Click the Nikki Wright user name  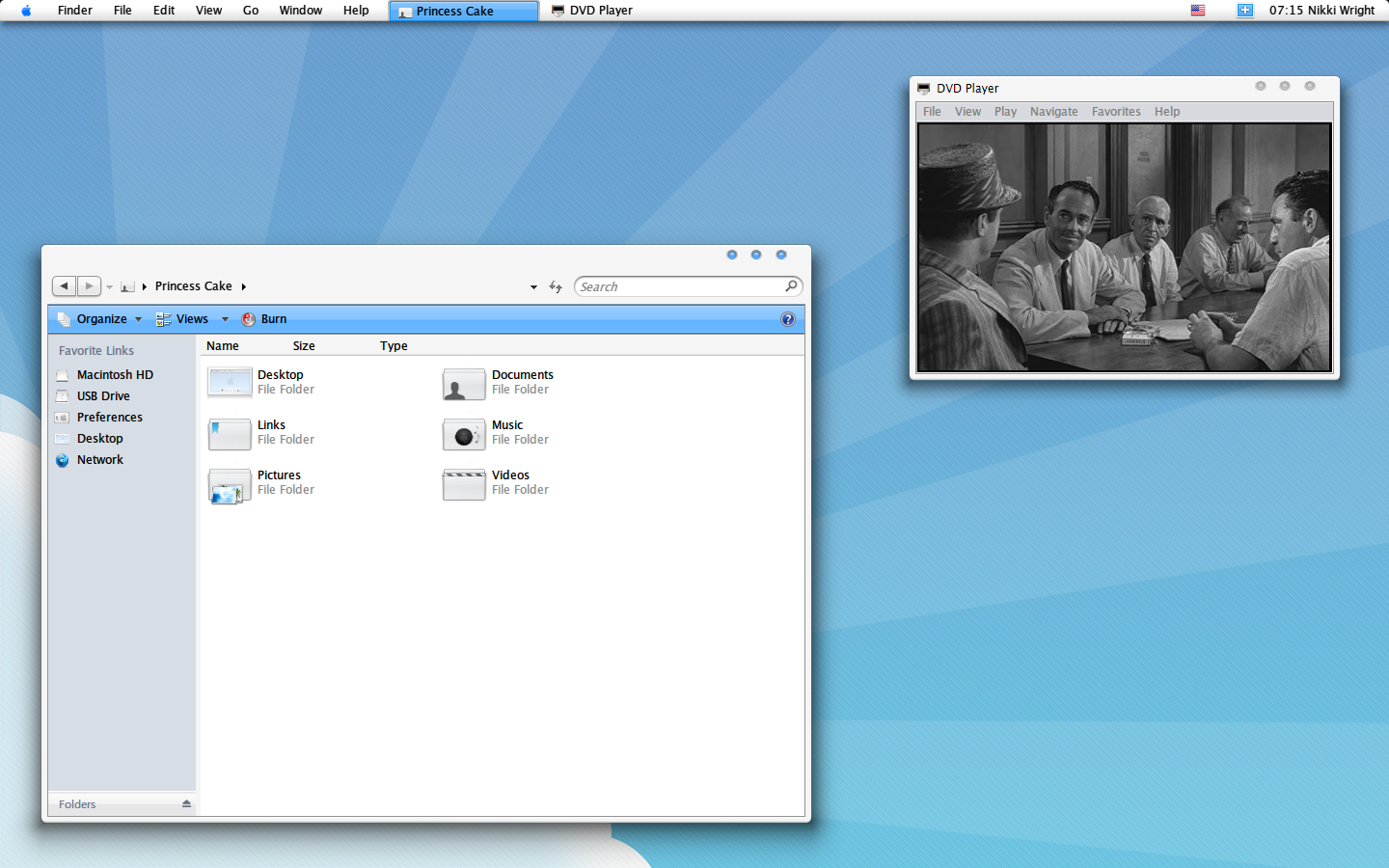coord(1341,11)
